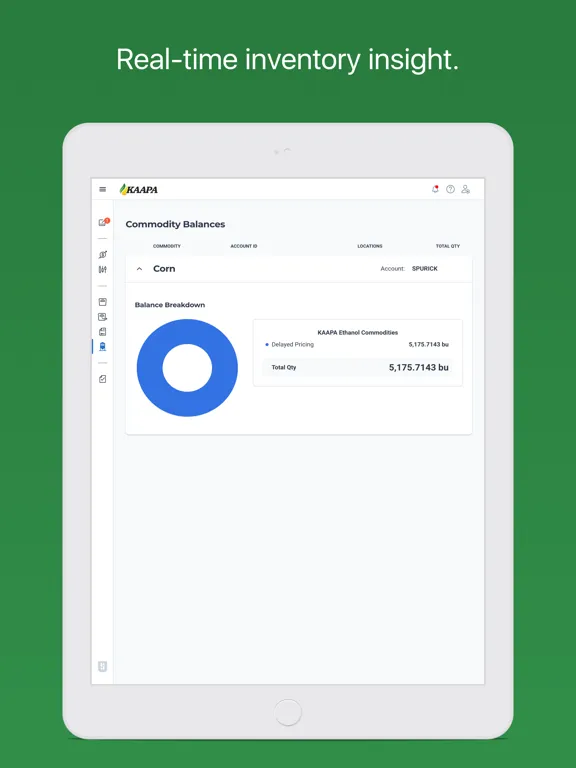Click the SPURICK account value
The height and width of the screenshot is (768, 576).
425,268
